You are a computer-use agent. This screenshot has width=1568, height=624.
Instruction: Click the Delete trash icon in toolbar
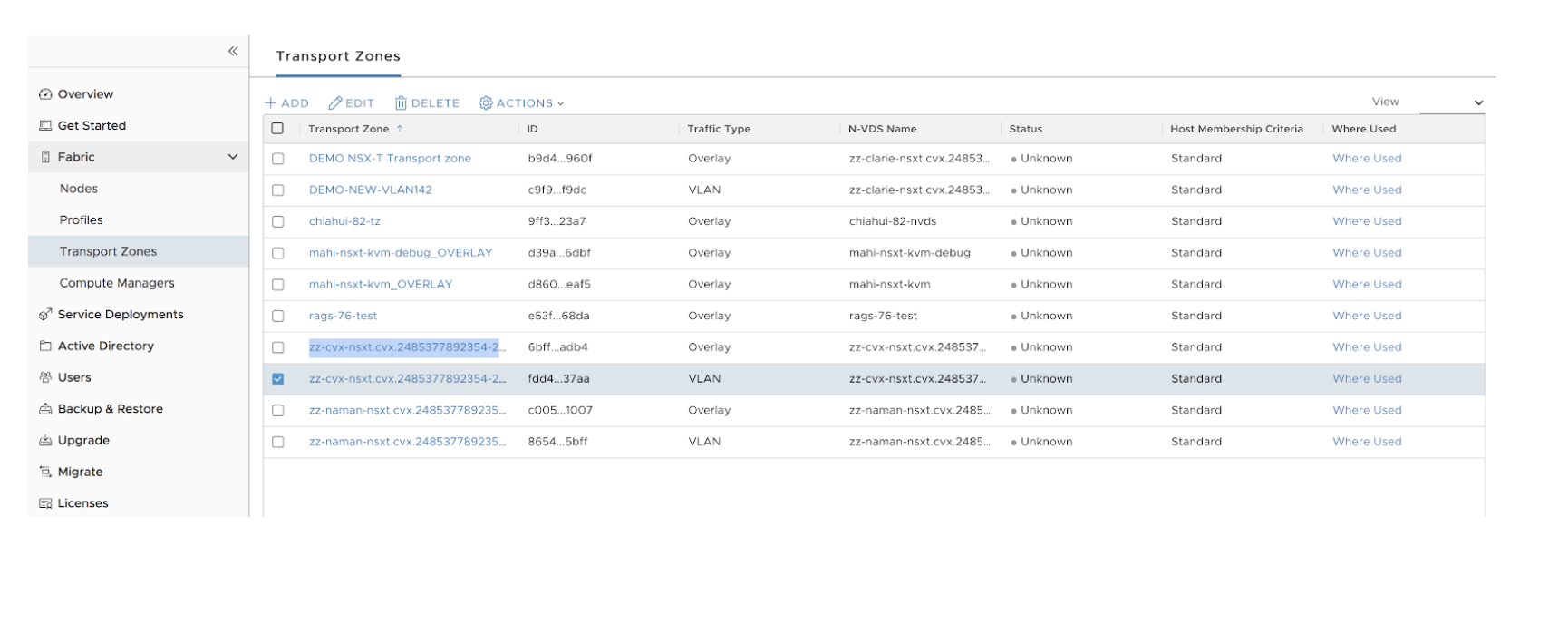[401, 103]
